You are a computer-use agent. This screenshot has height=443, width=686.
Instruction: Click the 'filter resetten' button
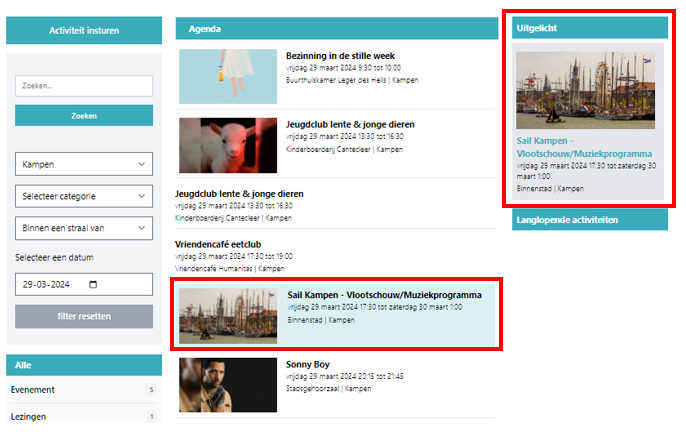coord(84,316)
